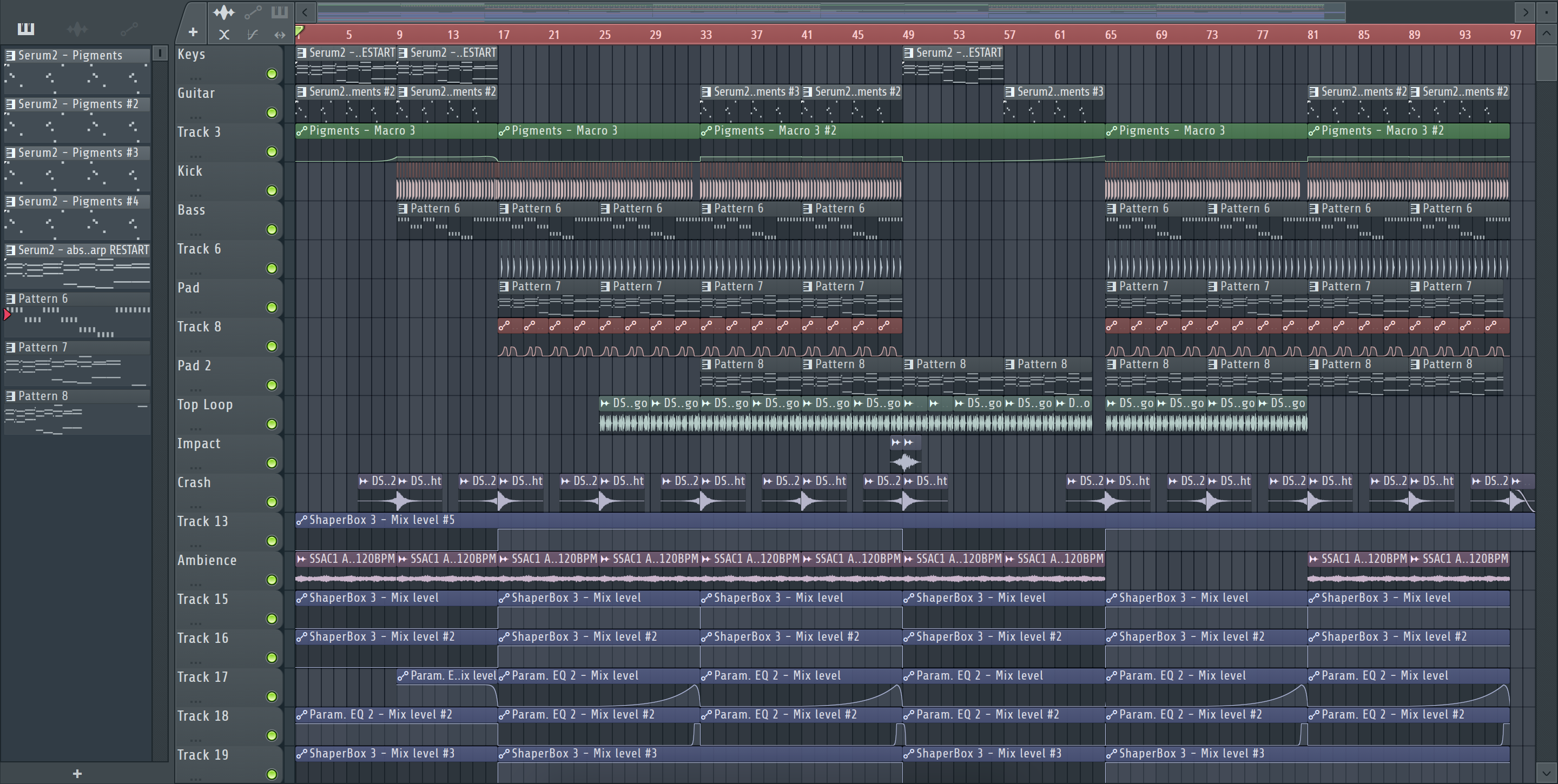Show audio clips in the picker panel (waveform icon)
This screenshot has height=784, width=1558.
pos(77,29)
